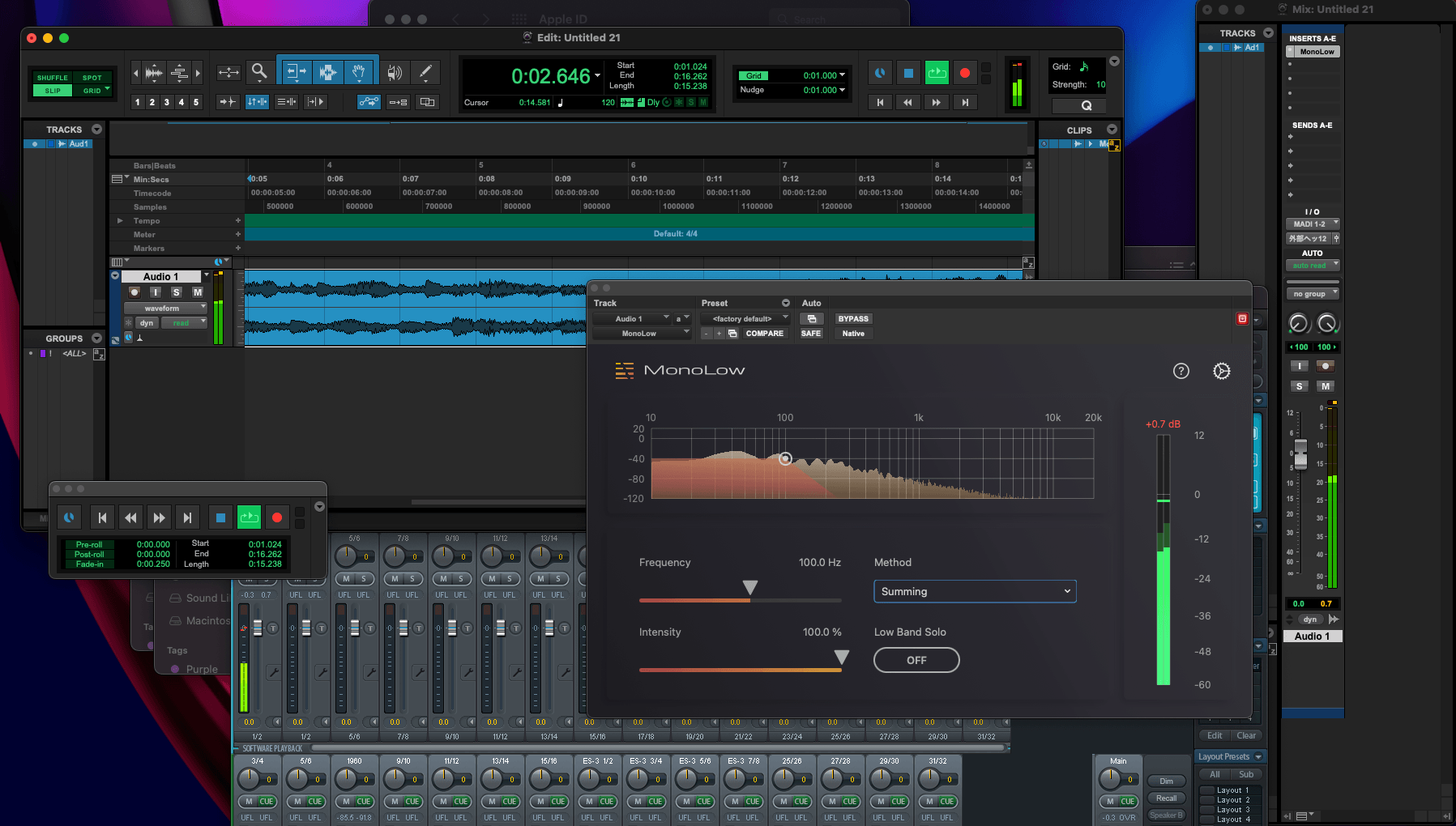Open the CLIPS list menu
The height and width of the screenshot is (826, 1456).
1112,130
